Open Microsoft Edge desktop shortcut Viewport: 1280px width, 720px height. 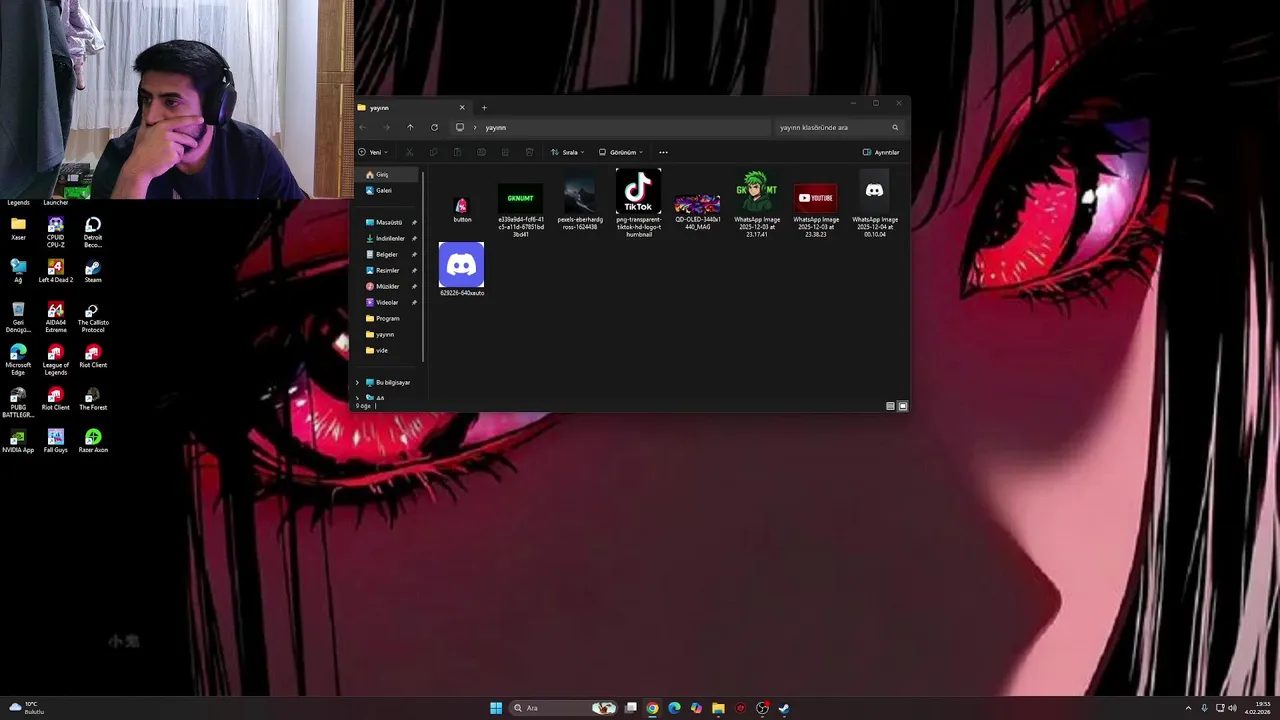18,360
